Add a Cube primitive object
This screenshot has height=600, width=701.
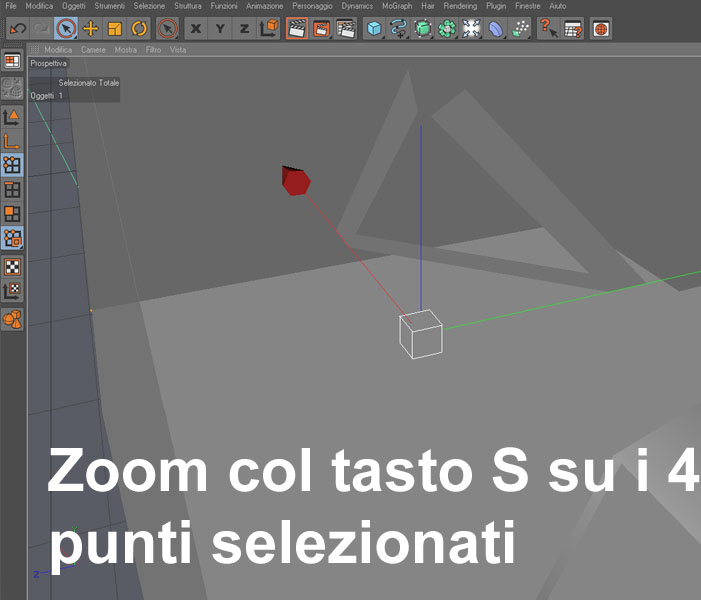click(374, 29)
